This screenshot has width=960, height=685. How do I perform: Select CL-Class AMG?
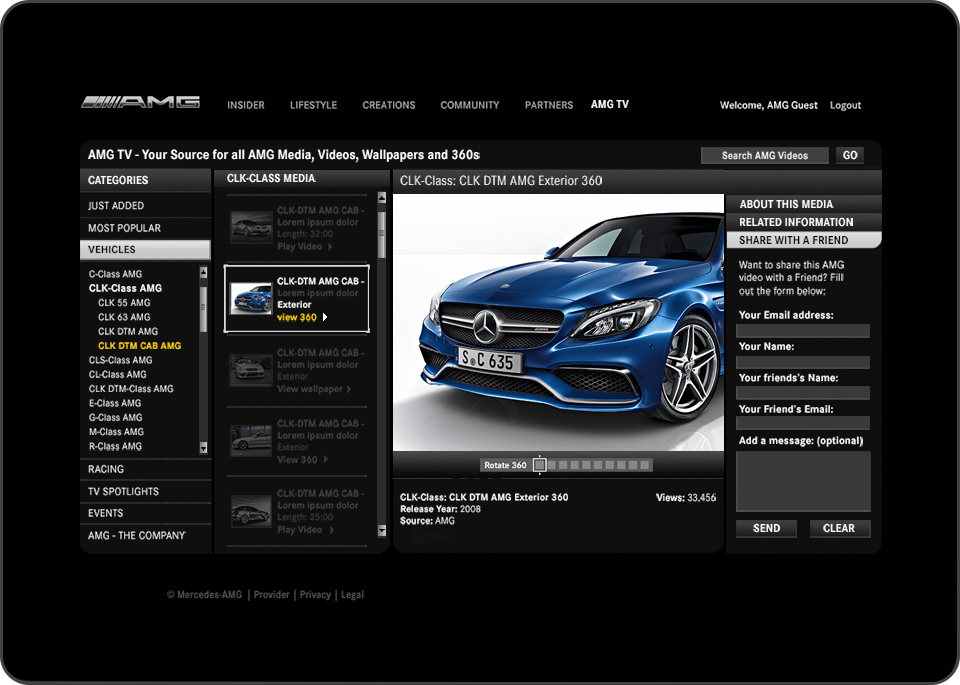[x=118, y=375]
